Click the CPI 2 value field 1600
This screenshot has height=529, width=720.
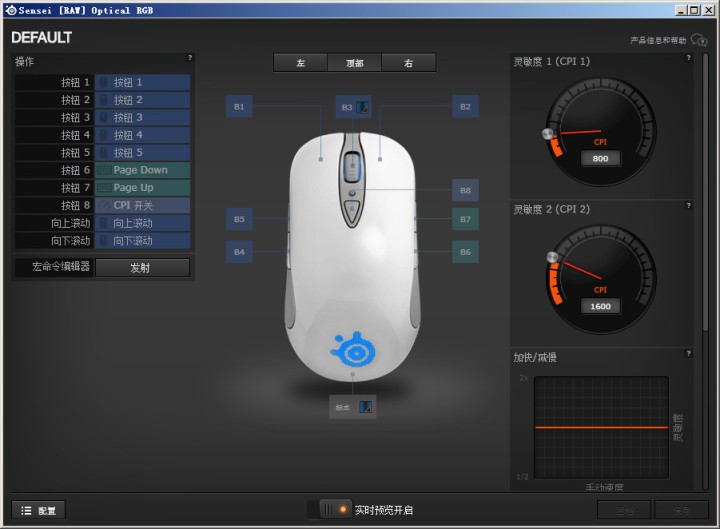[600, 306]
